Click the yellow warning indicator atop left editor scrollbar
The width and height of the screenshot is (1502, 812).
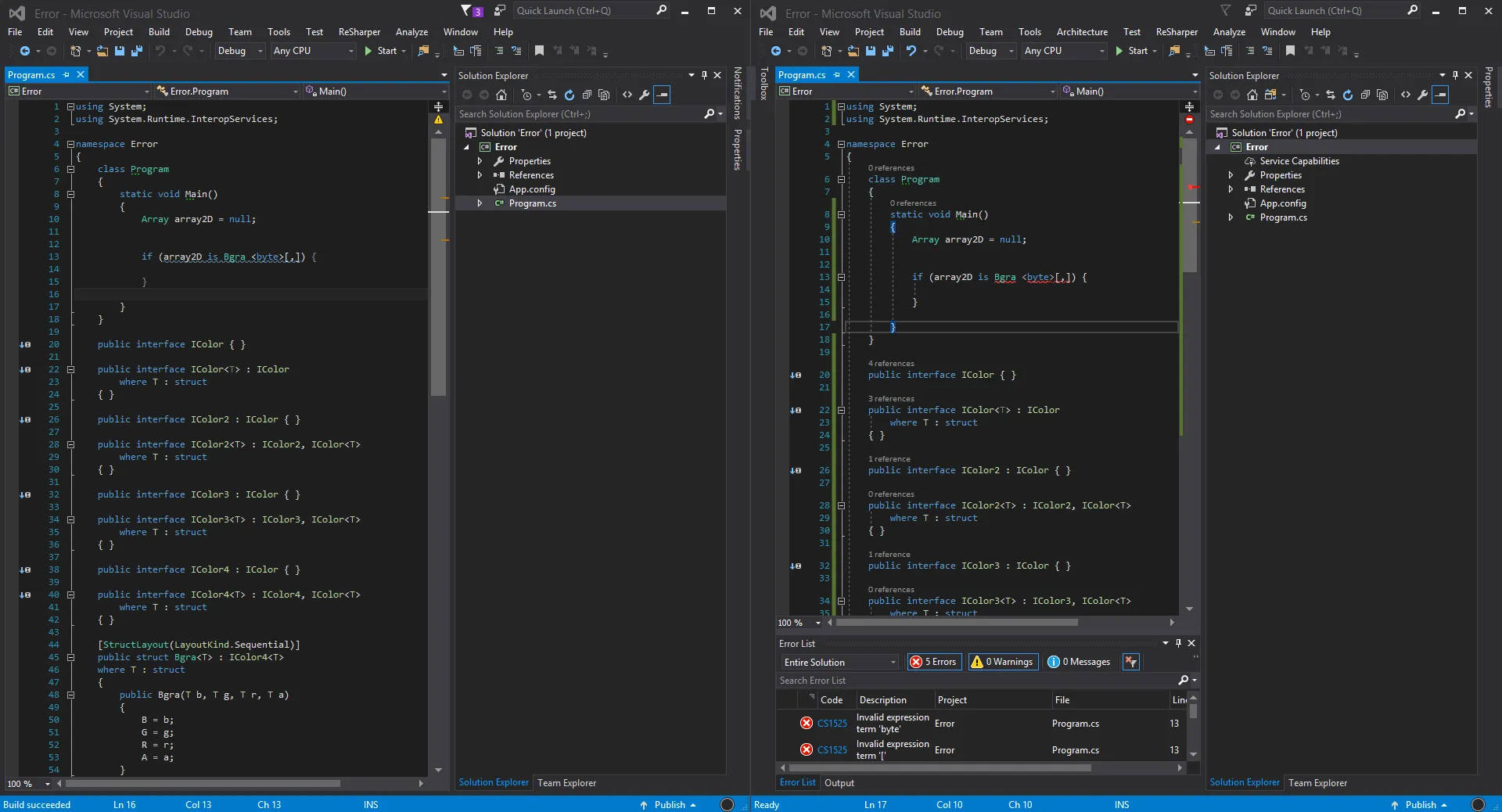[439, 120]
